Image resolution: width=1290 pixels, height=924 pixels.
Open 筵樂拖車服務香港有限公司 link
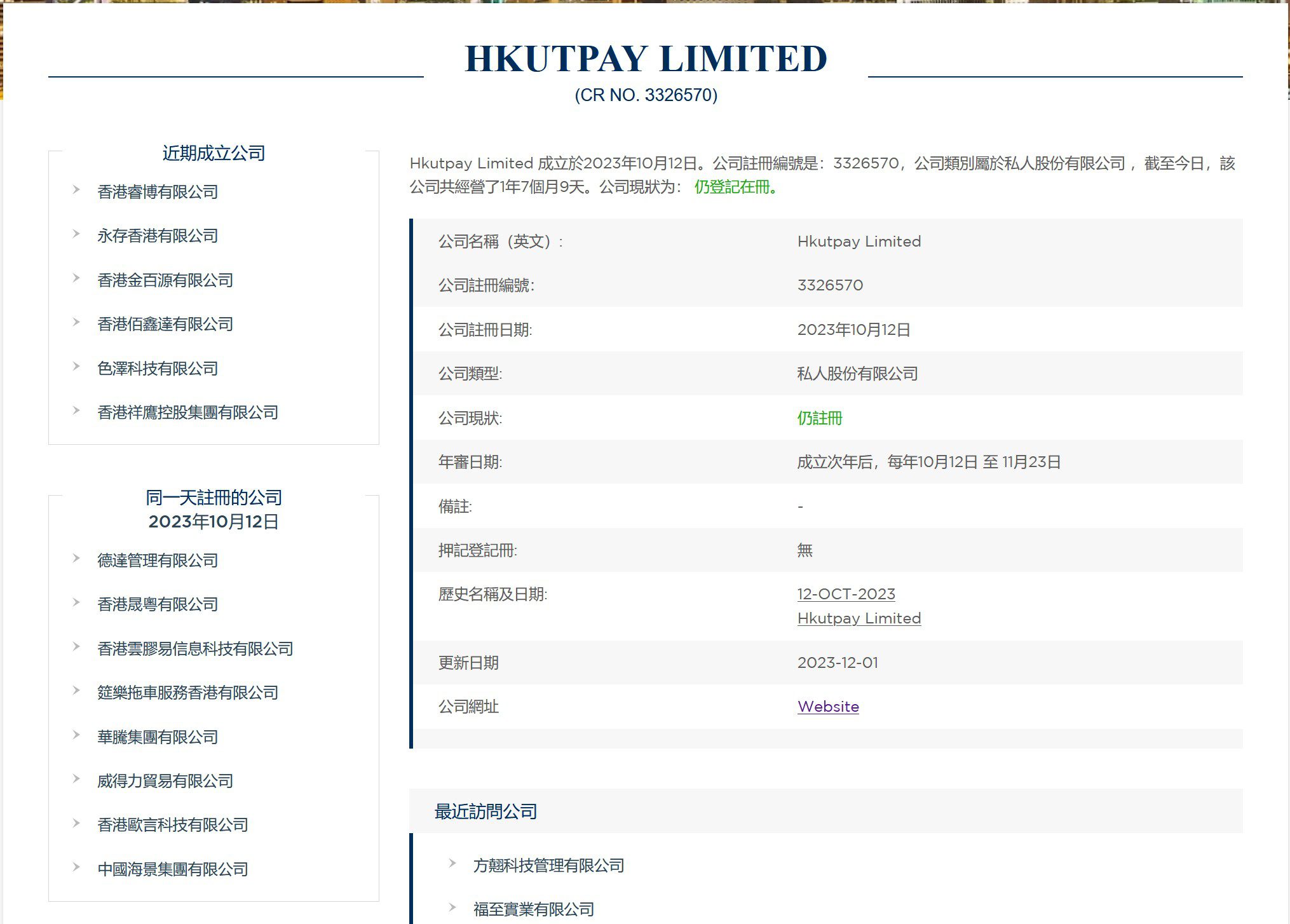[188, 693]
